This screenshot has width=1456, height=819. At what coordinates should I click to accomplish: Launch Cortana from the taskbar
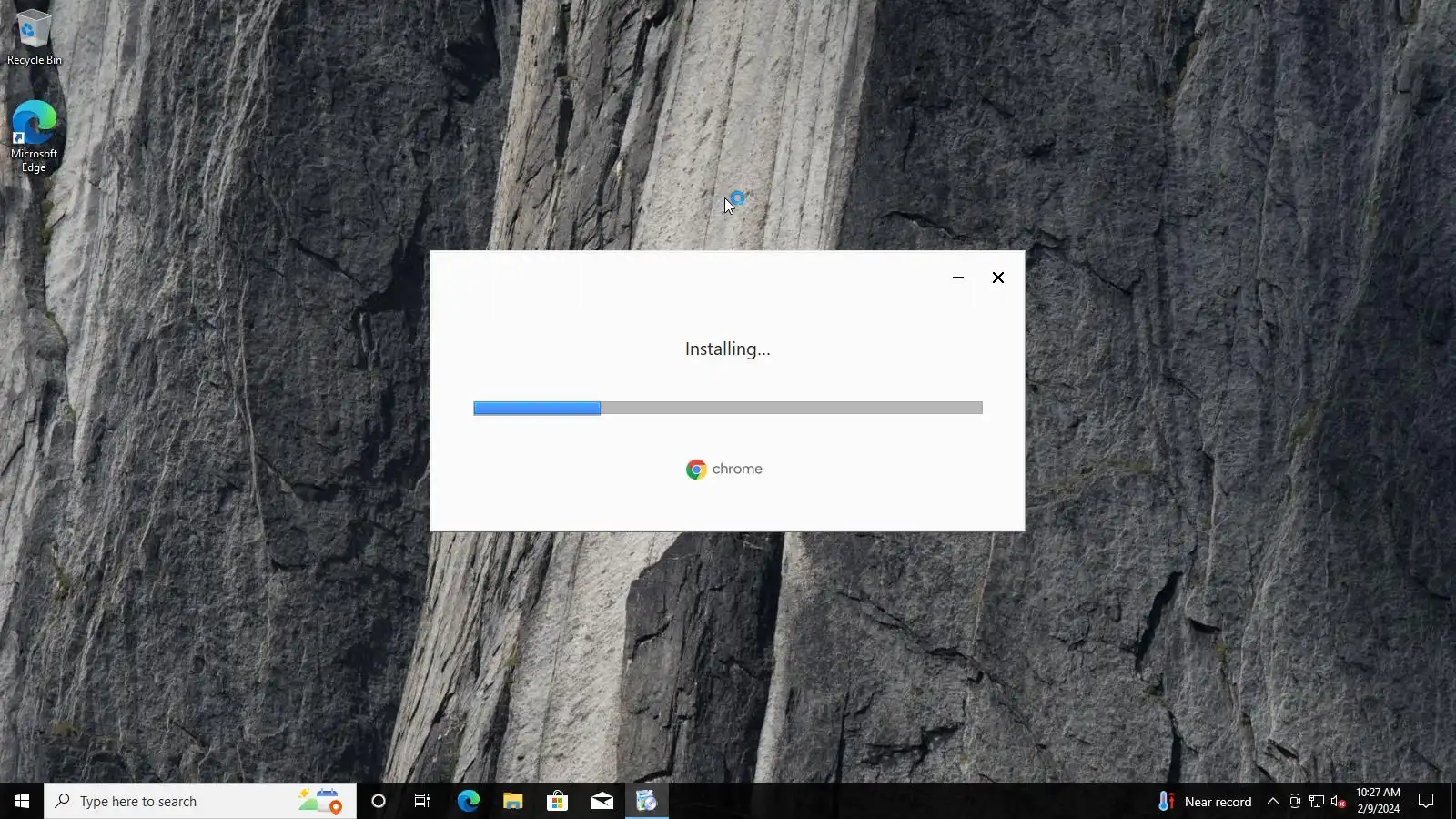tap(379, 801)
